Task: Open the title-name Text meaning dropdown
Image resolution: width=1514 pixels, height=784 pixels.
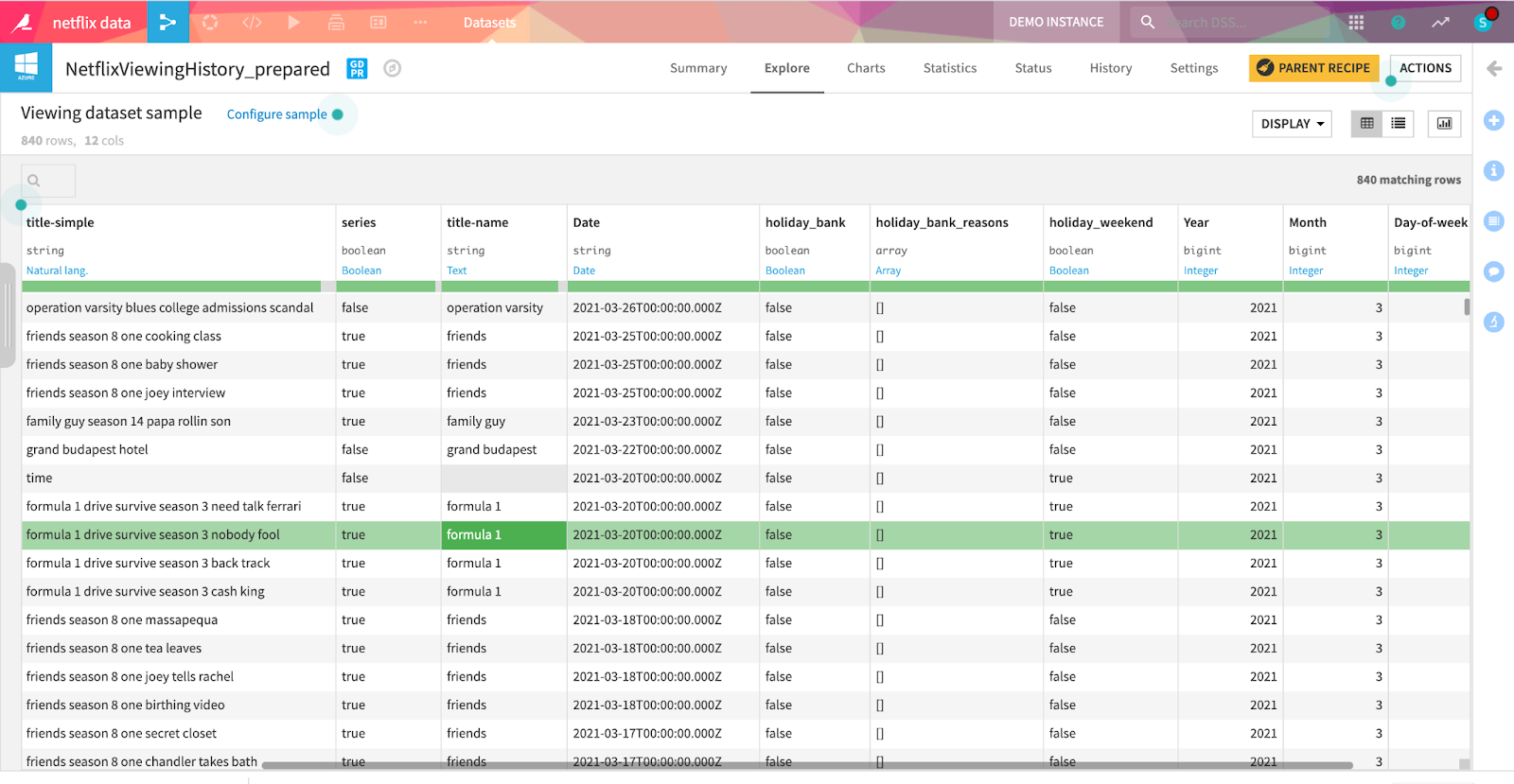Action: tap(457, 270)
